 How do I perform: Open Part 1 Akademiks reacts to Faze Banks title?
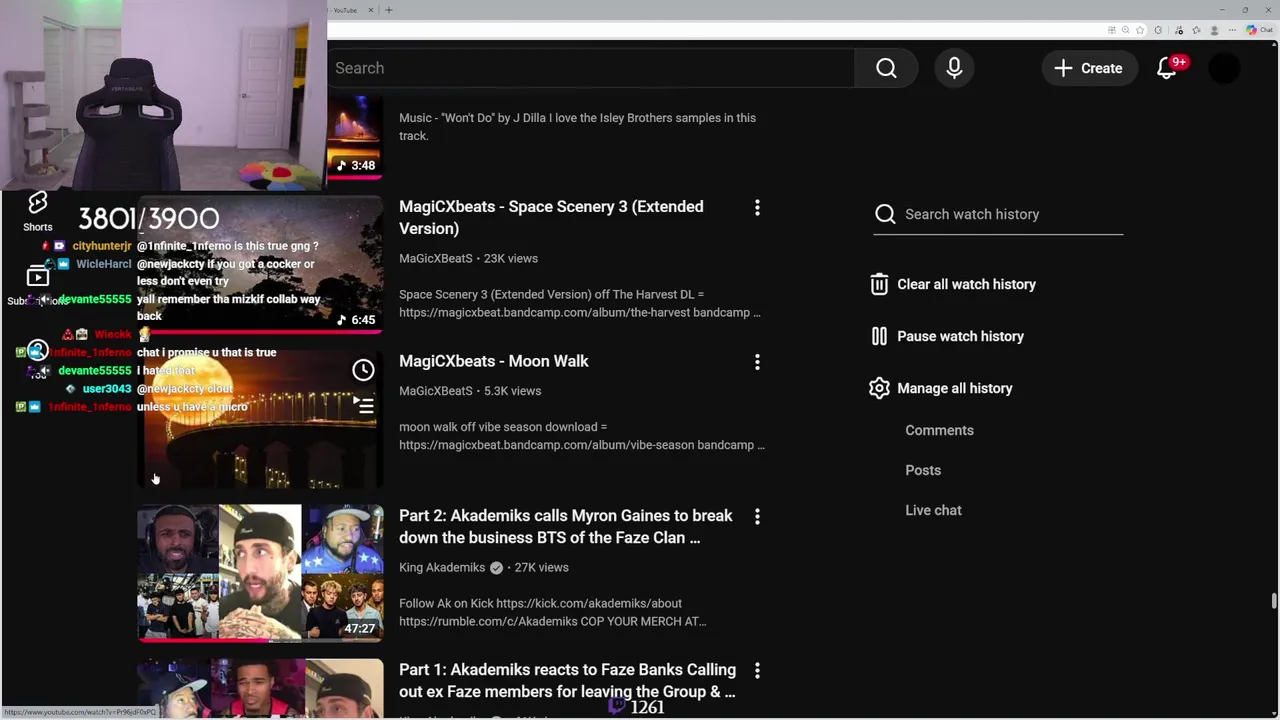[x=567, y=680]
